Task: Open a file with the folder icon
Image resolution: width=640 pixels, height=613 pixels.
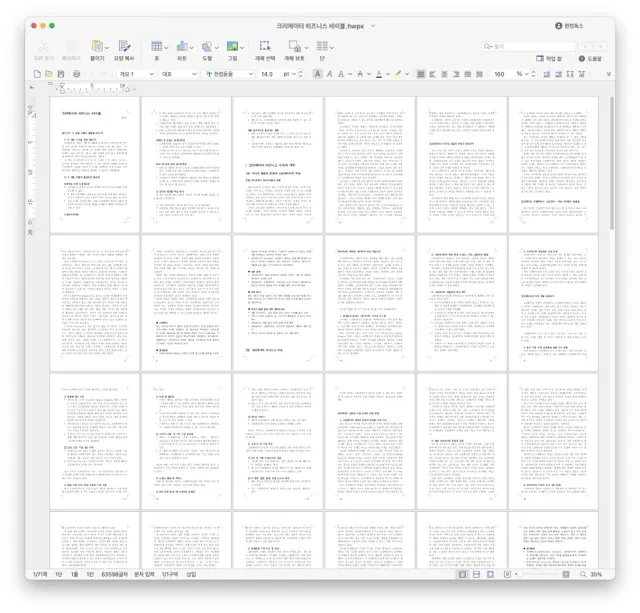Action: click(49, 74)
